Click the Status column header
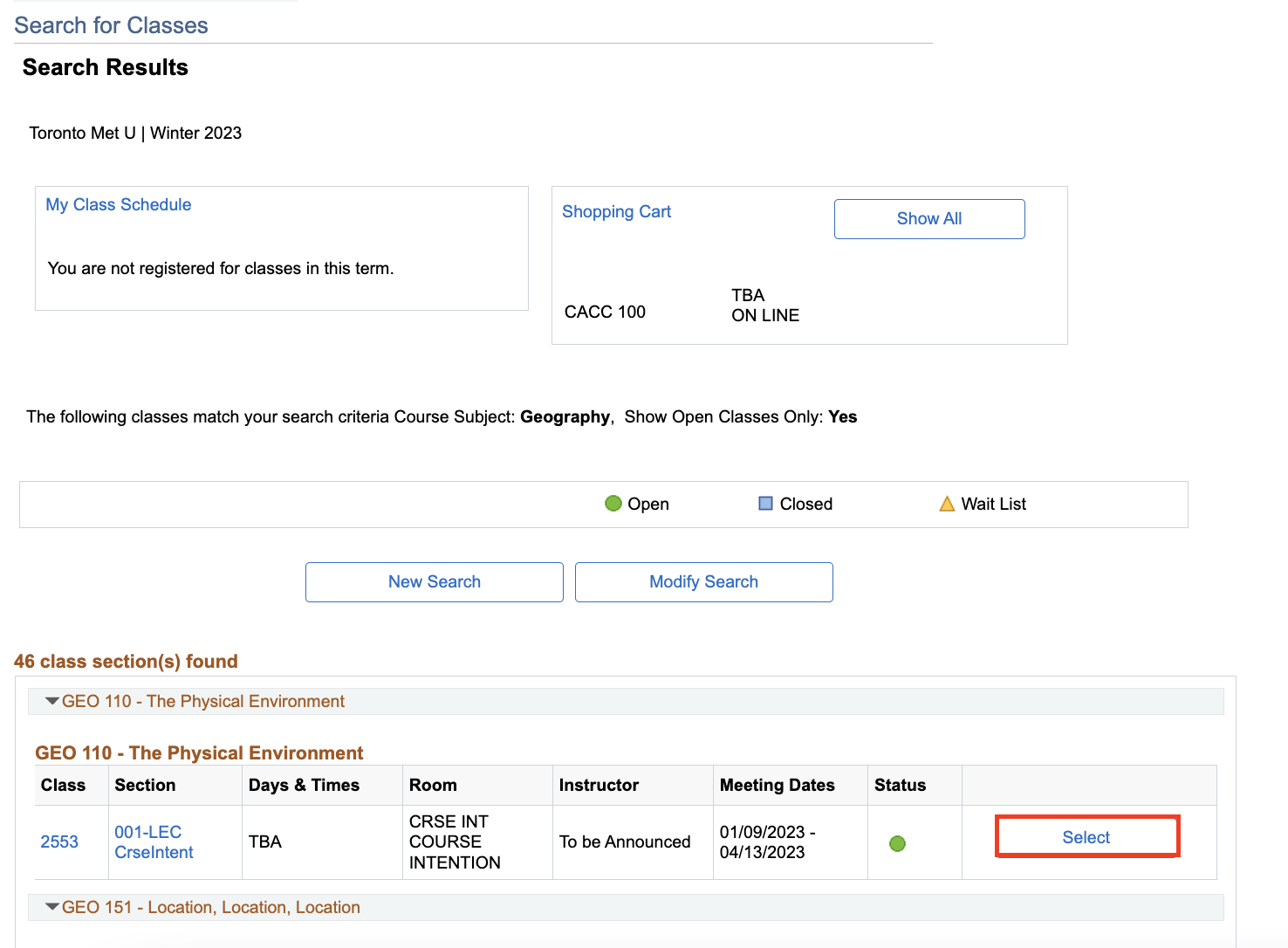This screenshot has height=948, width=1288. pyautogui.click(x=900, y=785)
